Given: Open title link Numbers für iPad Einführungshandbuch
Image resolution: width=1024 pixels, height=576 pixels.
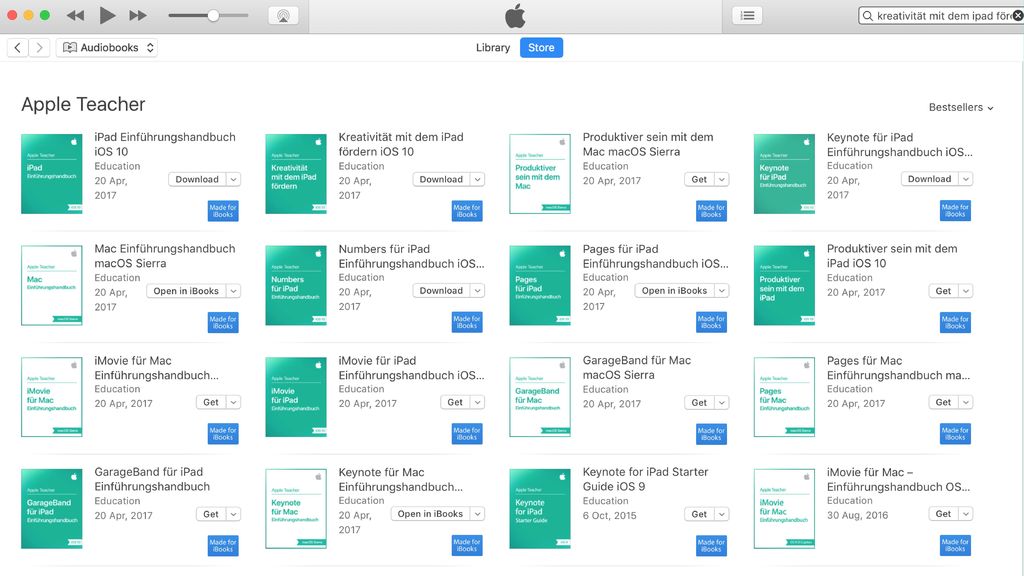Looking at the screenshot, I should click(x=411, y=256).
